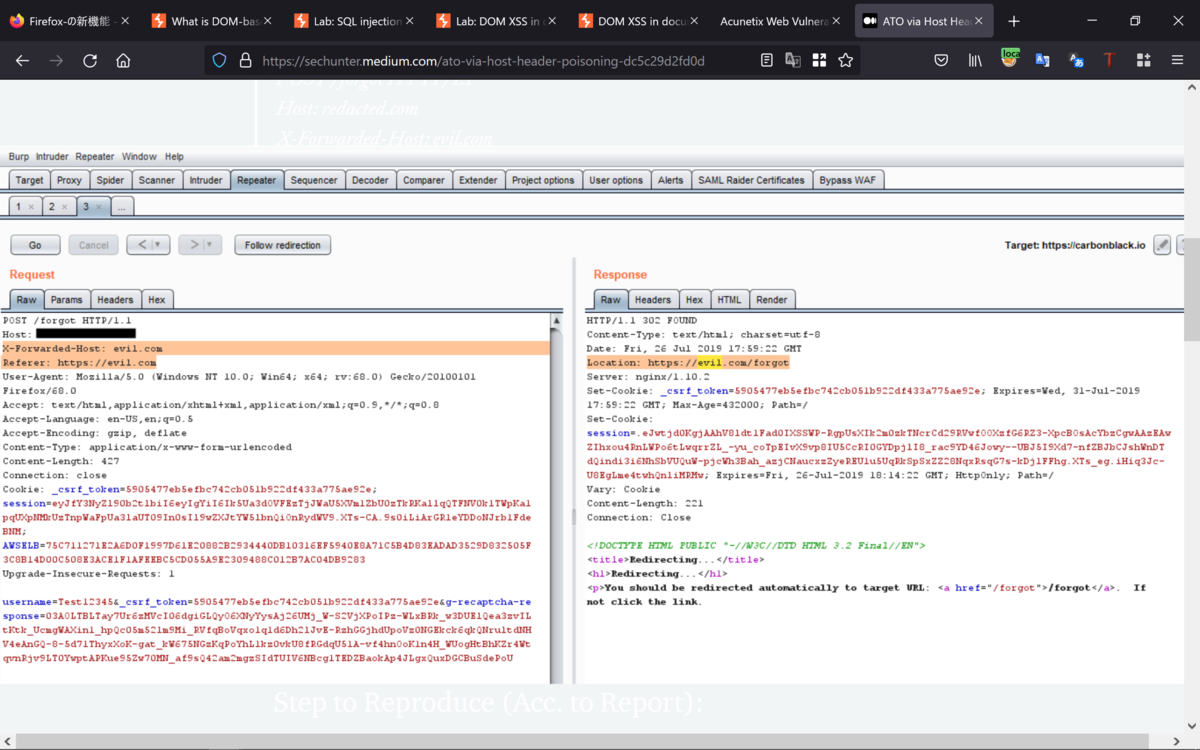Open the next-request history dropdown arrow

[211, 245]
